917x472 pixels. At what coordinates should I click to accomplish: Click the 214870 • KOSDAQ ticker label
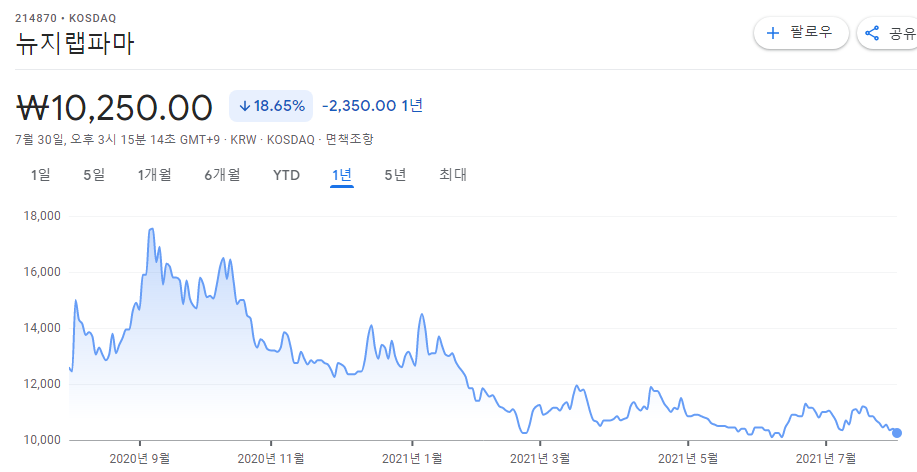tap(66, 19)
